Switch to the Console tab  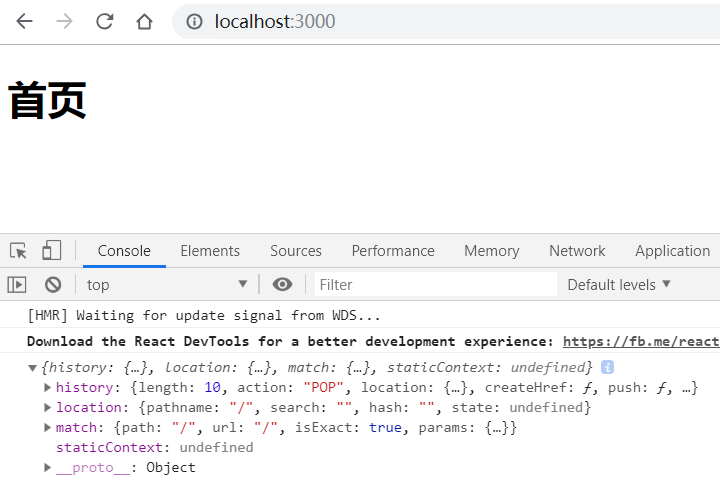point(124,251)
